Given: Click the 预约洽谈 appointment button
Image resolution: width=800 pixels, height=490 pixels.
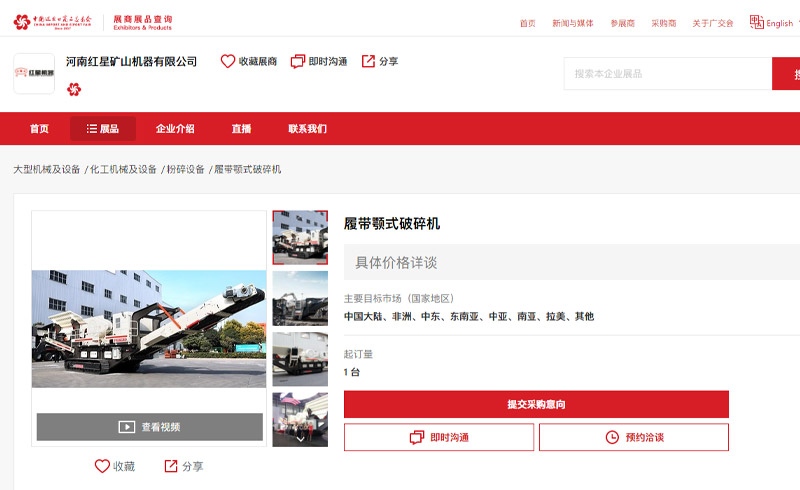Looking at the screenshot, I should 634,437.
